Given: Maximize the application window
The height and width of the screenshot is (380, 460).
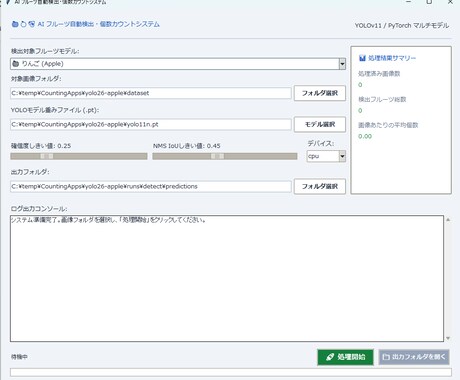Looking at the screenshot, I should [429, 2].
